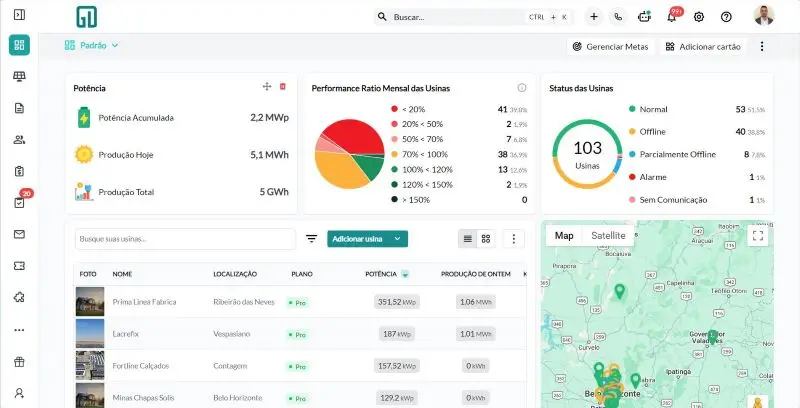This screenshot has height=408, width=800.
Task: Delete the Potência card with trash icon
Action: [283, 87]
